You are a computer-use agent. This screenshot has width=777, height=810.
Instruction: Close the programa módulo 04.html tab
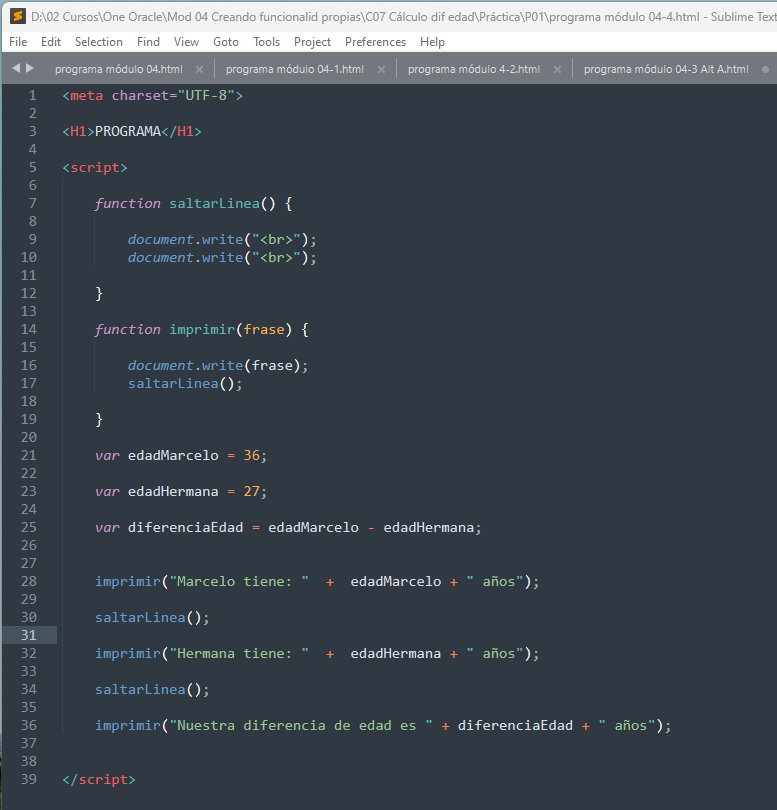(x=199, y=69)
